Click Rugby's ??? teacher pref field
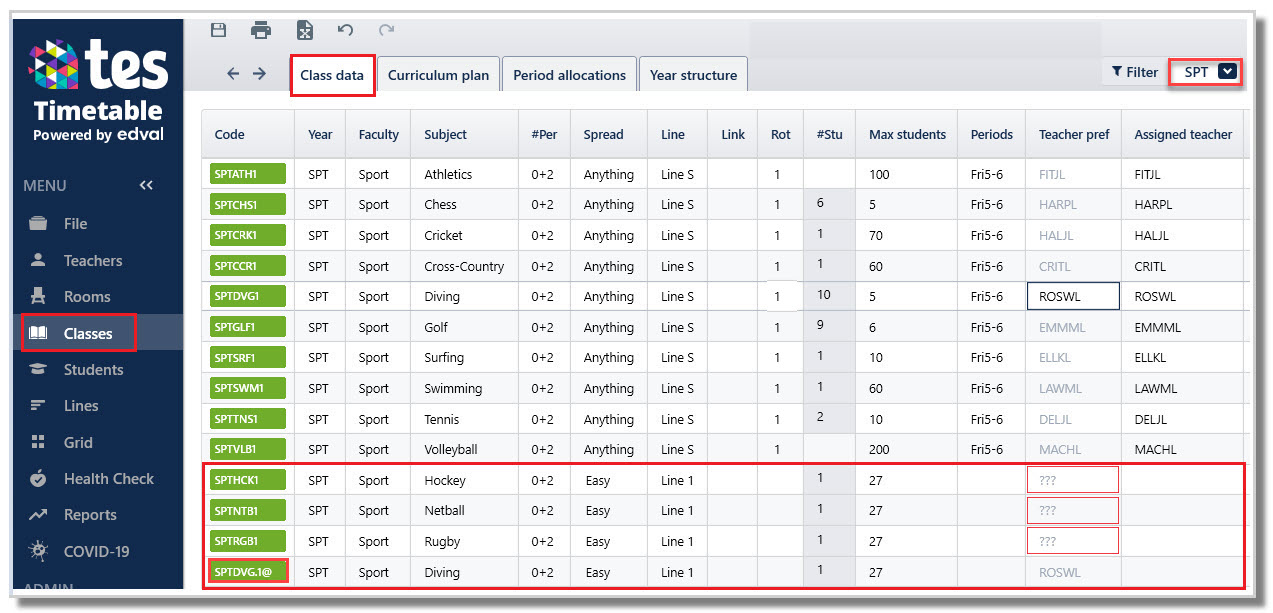 pos(1073,541)
